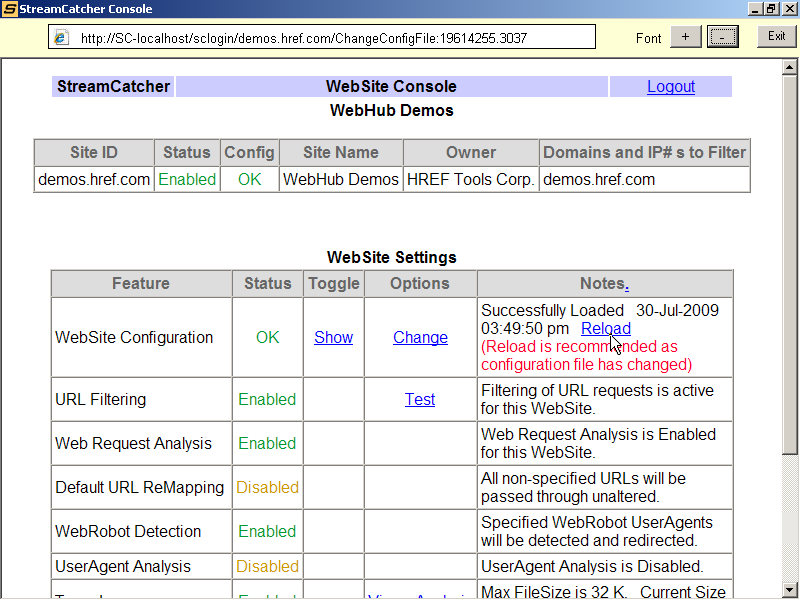The image size is (800, 600).
Task: Click the 'WebSite Settings' heading
Action: [x=392, y=257]
